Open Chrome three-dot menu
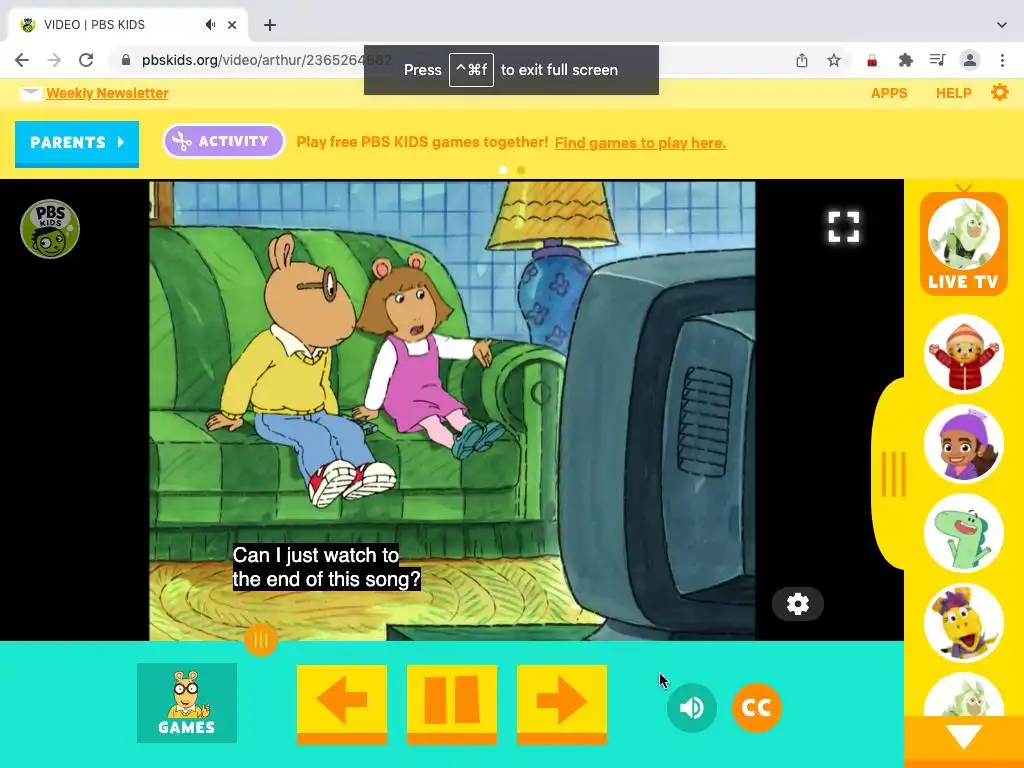Viewport: 1024px width, 768px height. [1002, 61]
